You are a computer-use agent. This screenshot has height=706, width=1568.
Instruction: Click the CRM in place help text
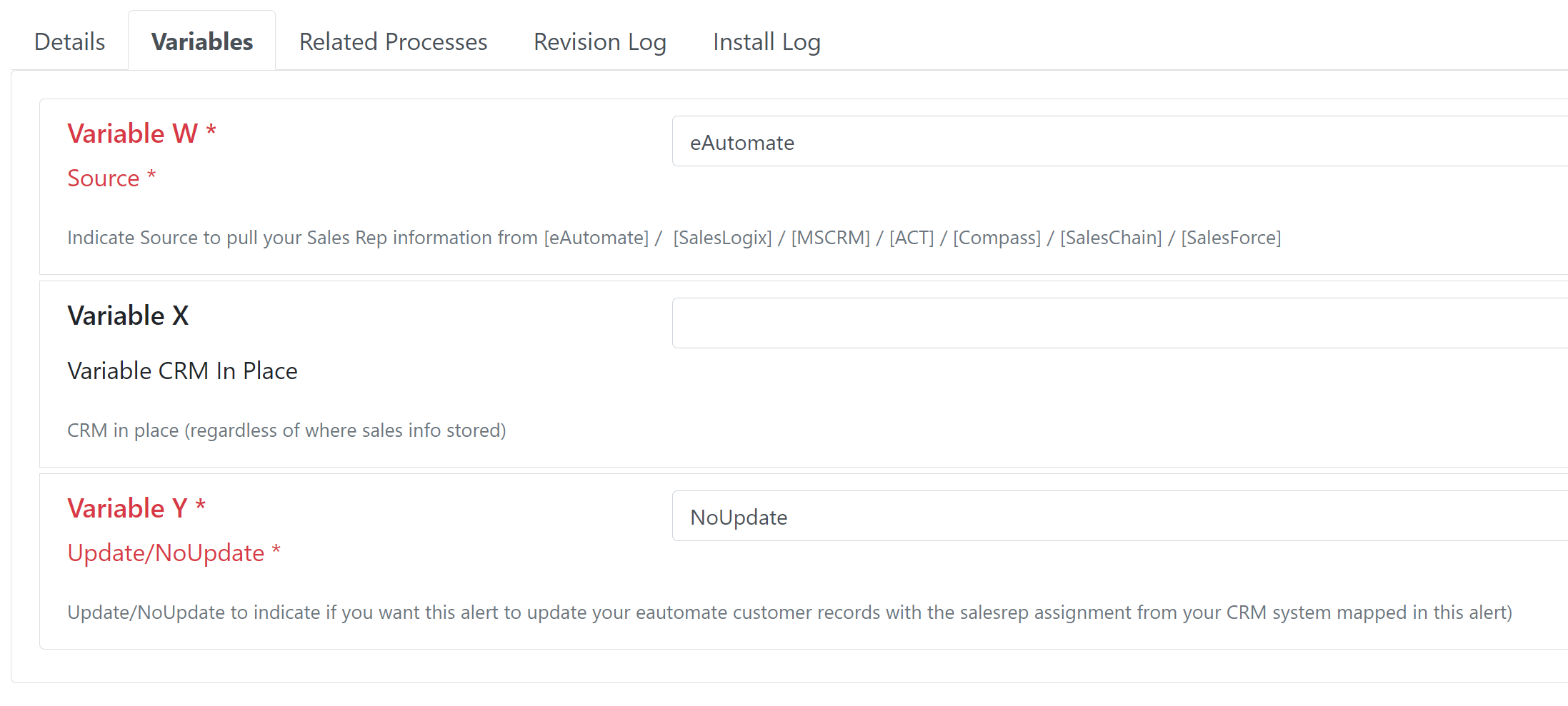pos(286,430)
